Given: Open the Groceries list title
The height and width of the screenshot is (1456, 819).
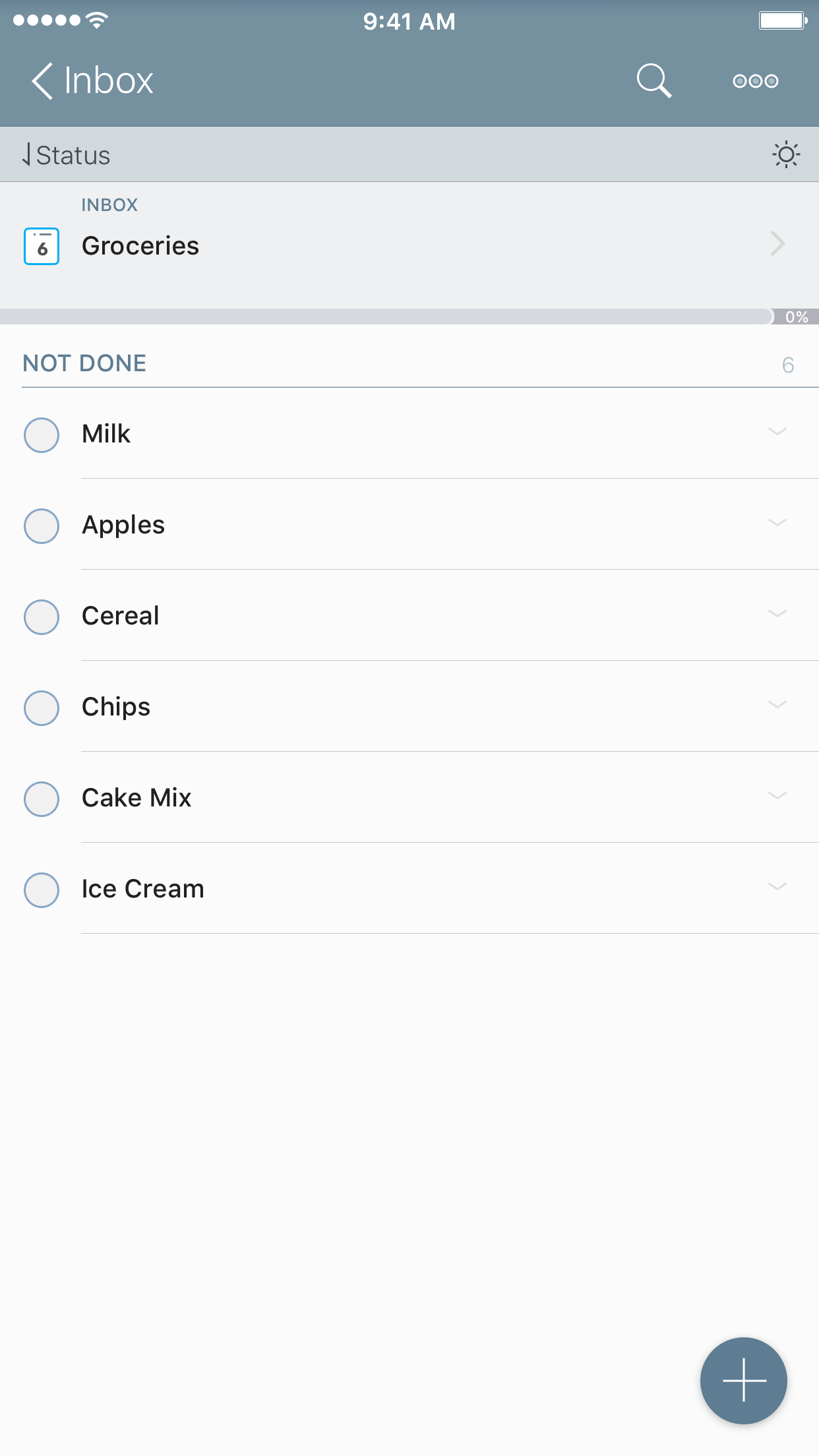Looking at the screenshot, I should (140, 246).
